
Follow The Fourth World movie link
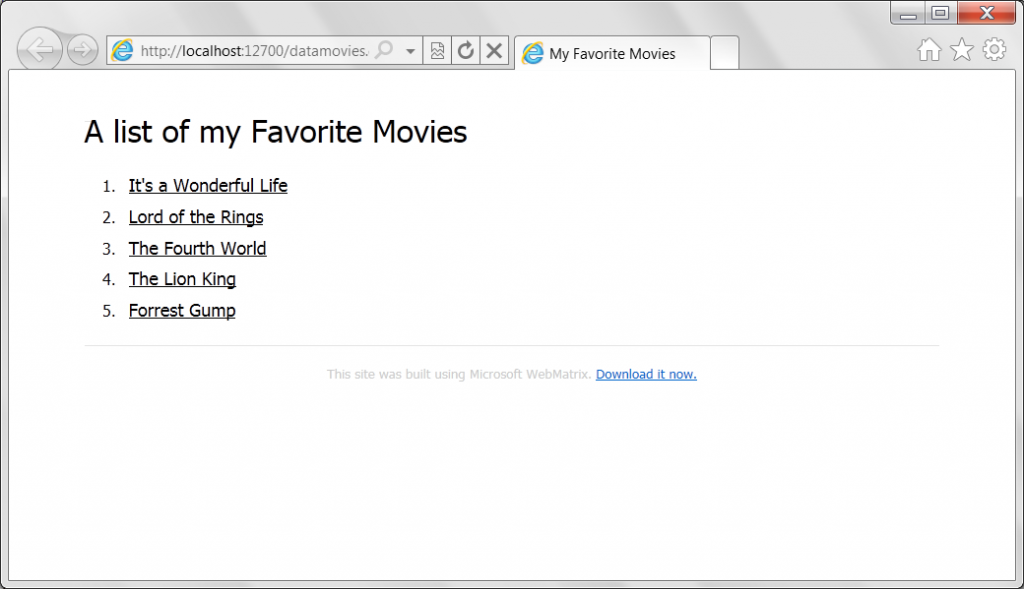point(197,249)
